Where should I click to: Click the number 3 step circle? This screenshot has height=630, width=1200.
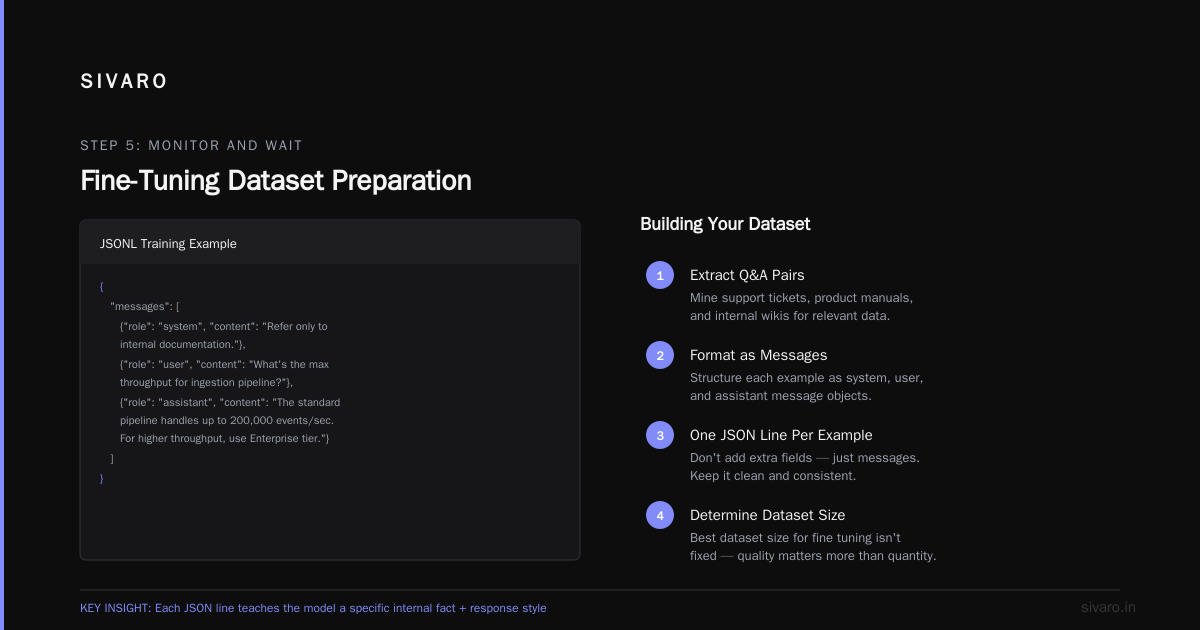coord(660,435)
